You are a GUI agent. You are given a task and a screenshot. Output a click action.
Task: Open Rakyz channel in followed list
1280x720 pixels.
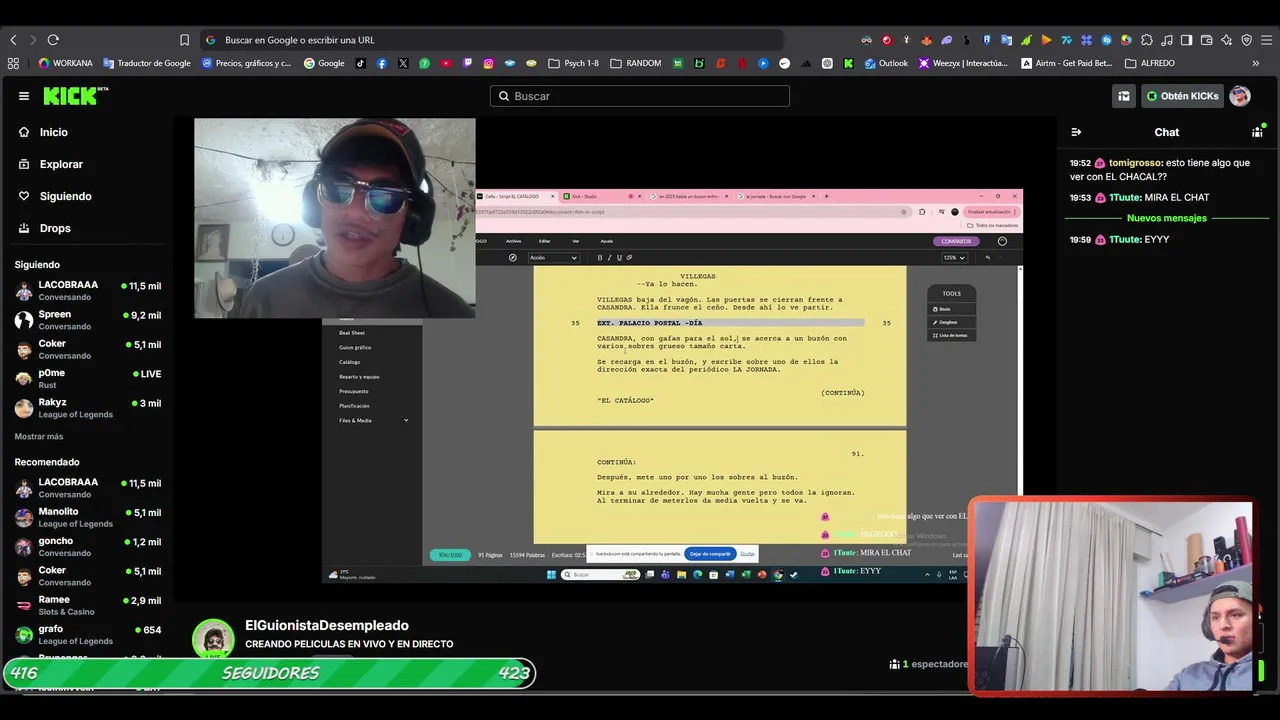click(87, 408)
